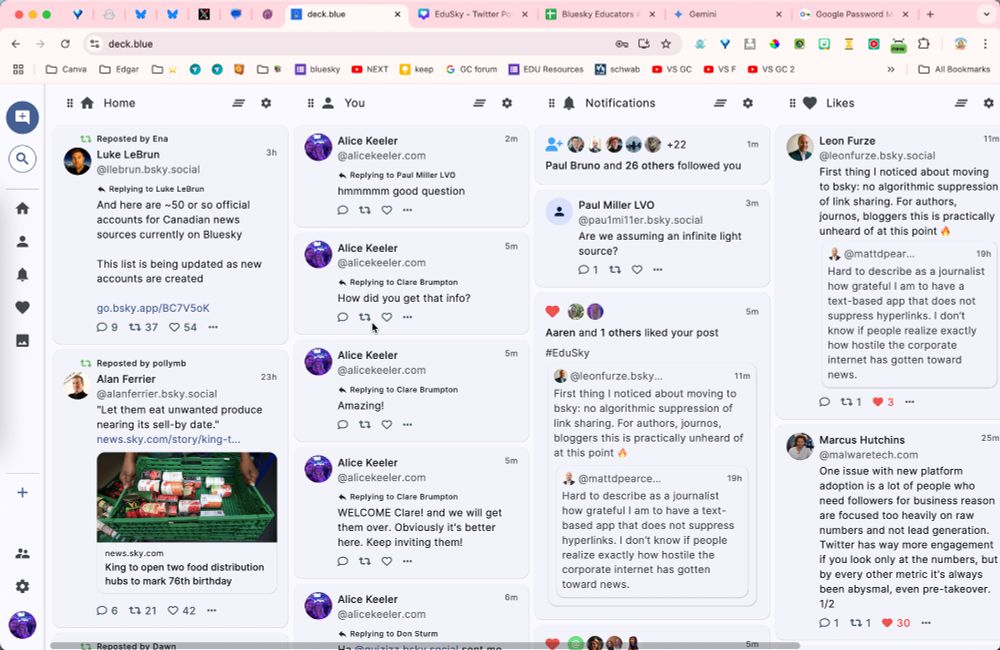The width and height of the screenshot is (1000, 650).
Task: Like Luke LeBrun's post with 54 likes
Action: (174, 327)
